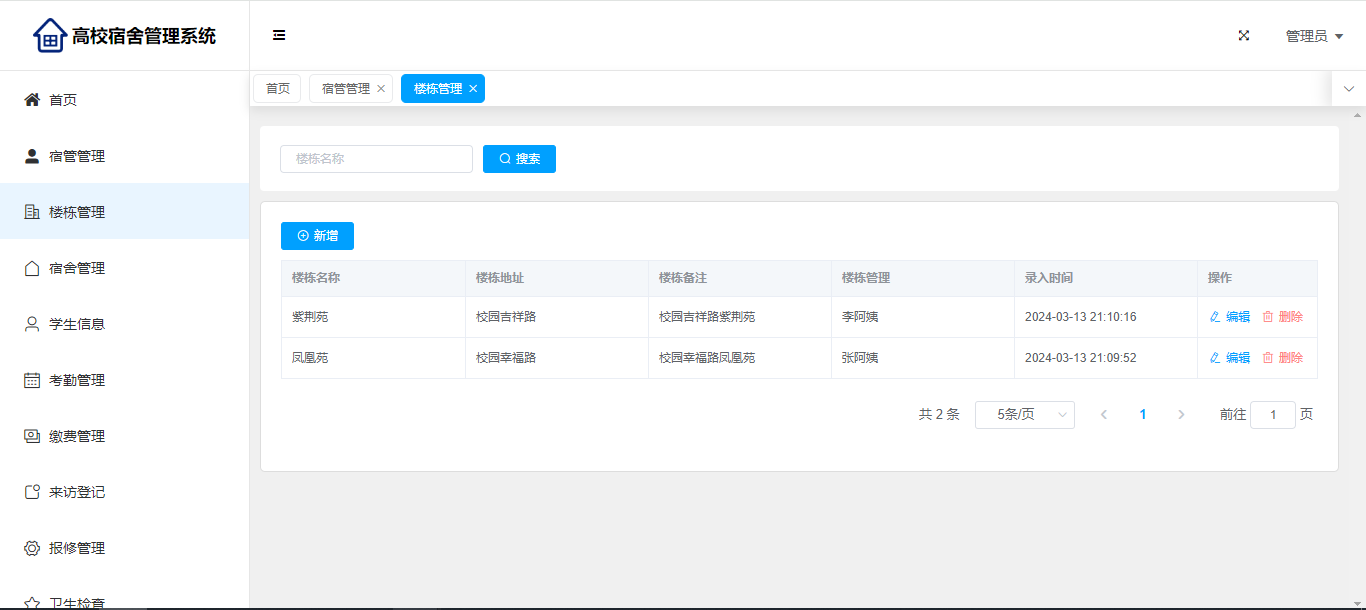The width and height of the screenshot is (1366, 610).
Task: Click the house logo icon beside system title
Action: coord(49,36)
